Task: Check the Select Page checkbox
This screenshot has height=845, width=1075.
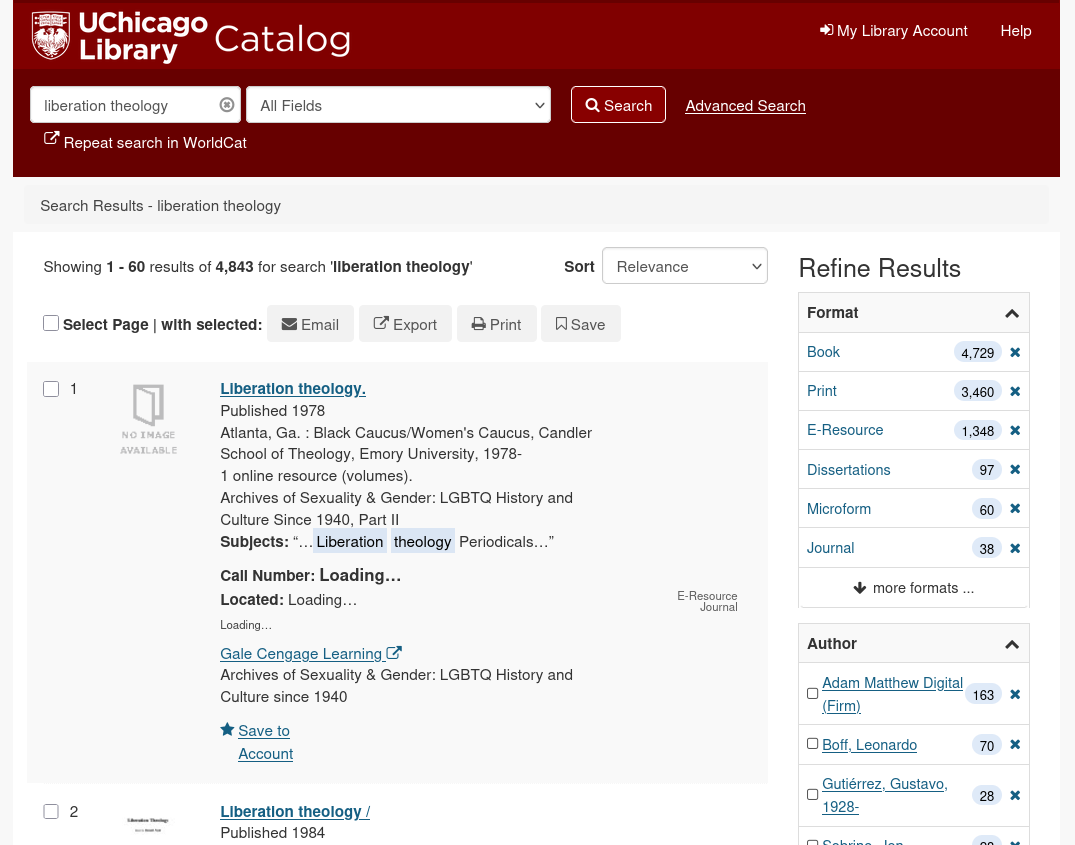Action: [51, 322]
